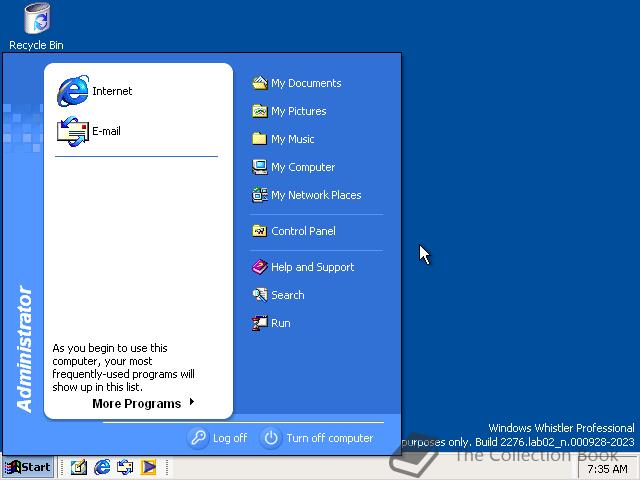Click the 7:35 AM system clock

pyautogui.click(x=607, y=469)
